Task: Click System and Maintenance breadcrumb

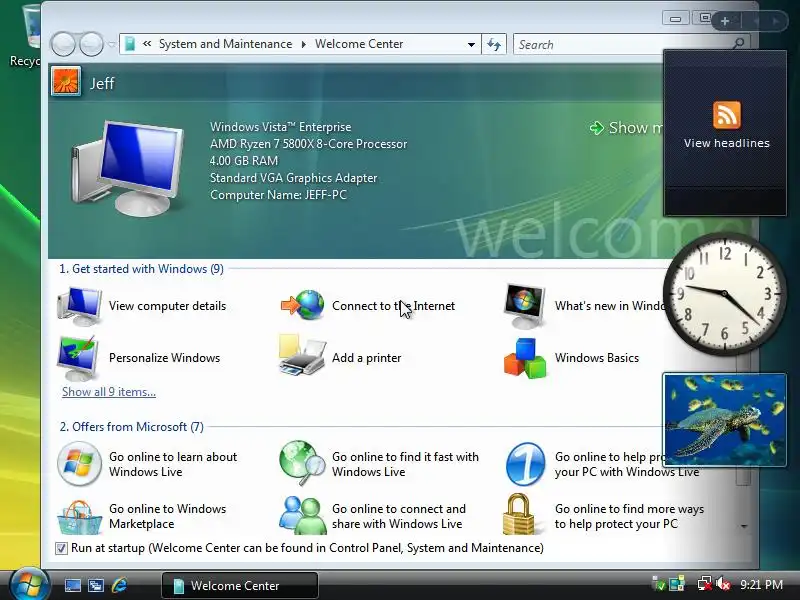Action: [225, 44]
